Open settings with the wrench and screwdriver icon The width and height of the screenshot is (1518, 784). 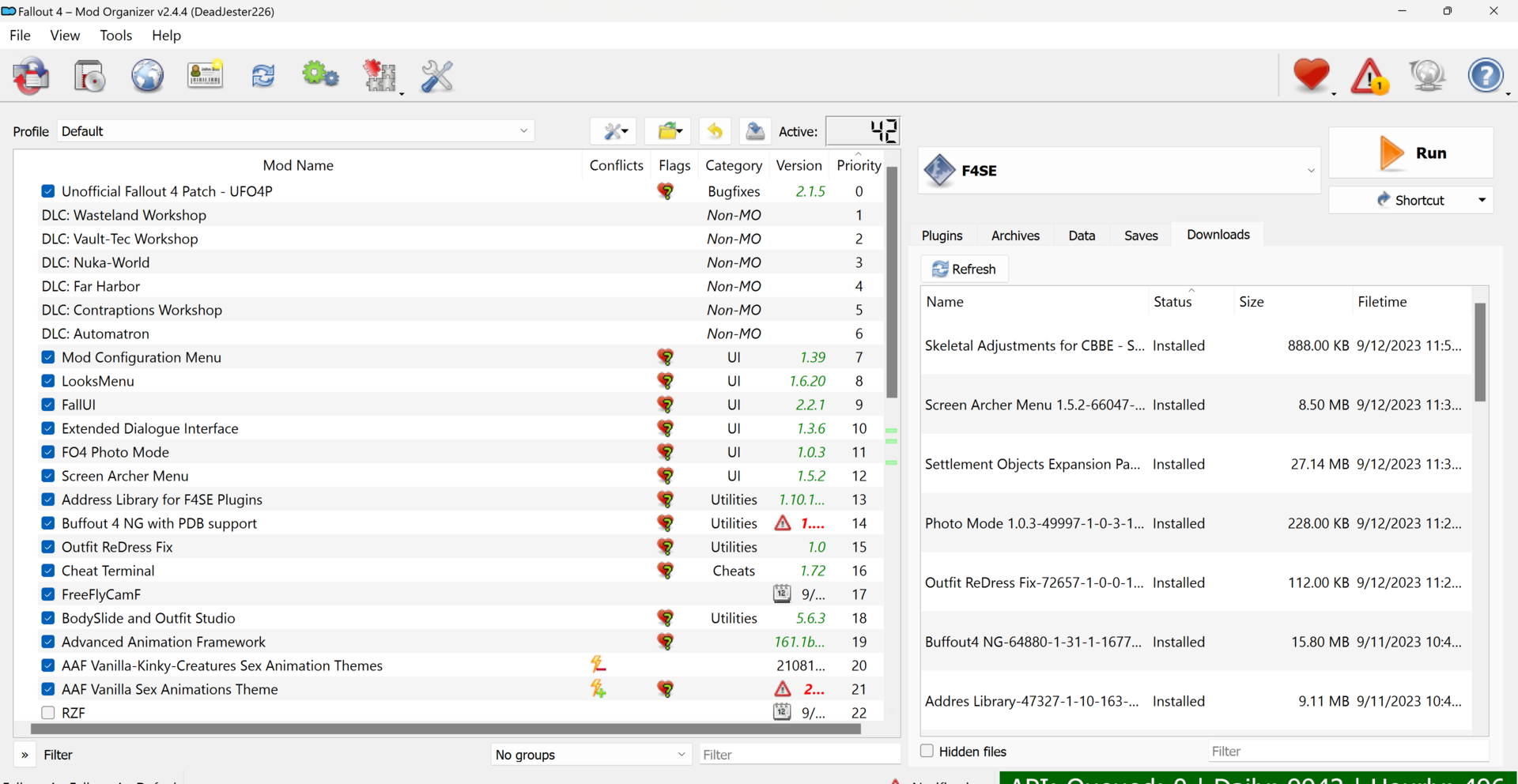(x=437, y=76)
